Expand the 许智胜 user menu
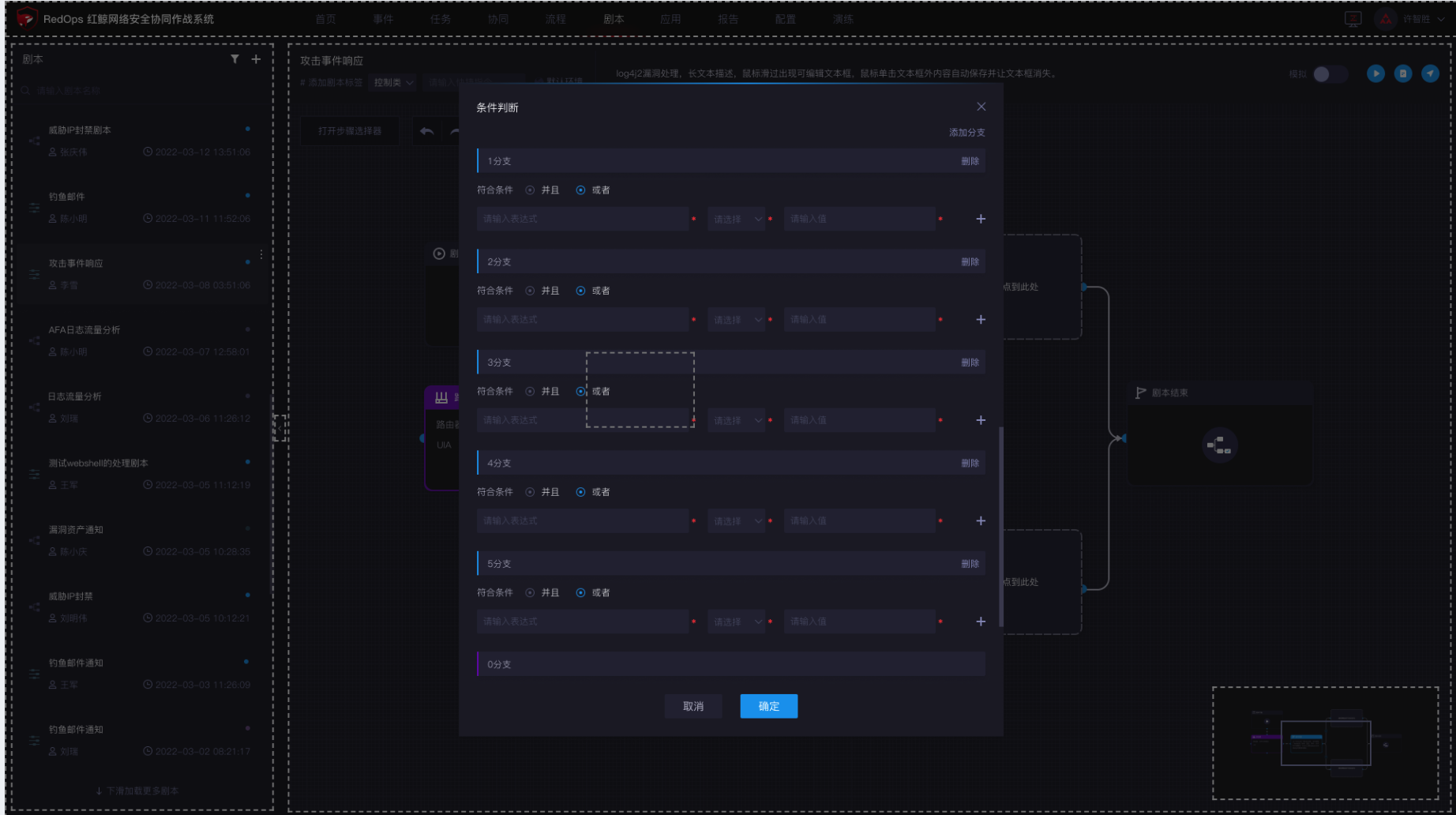 coord(1424,19)
